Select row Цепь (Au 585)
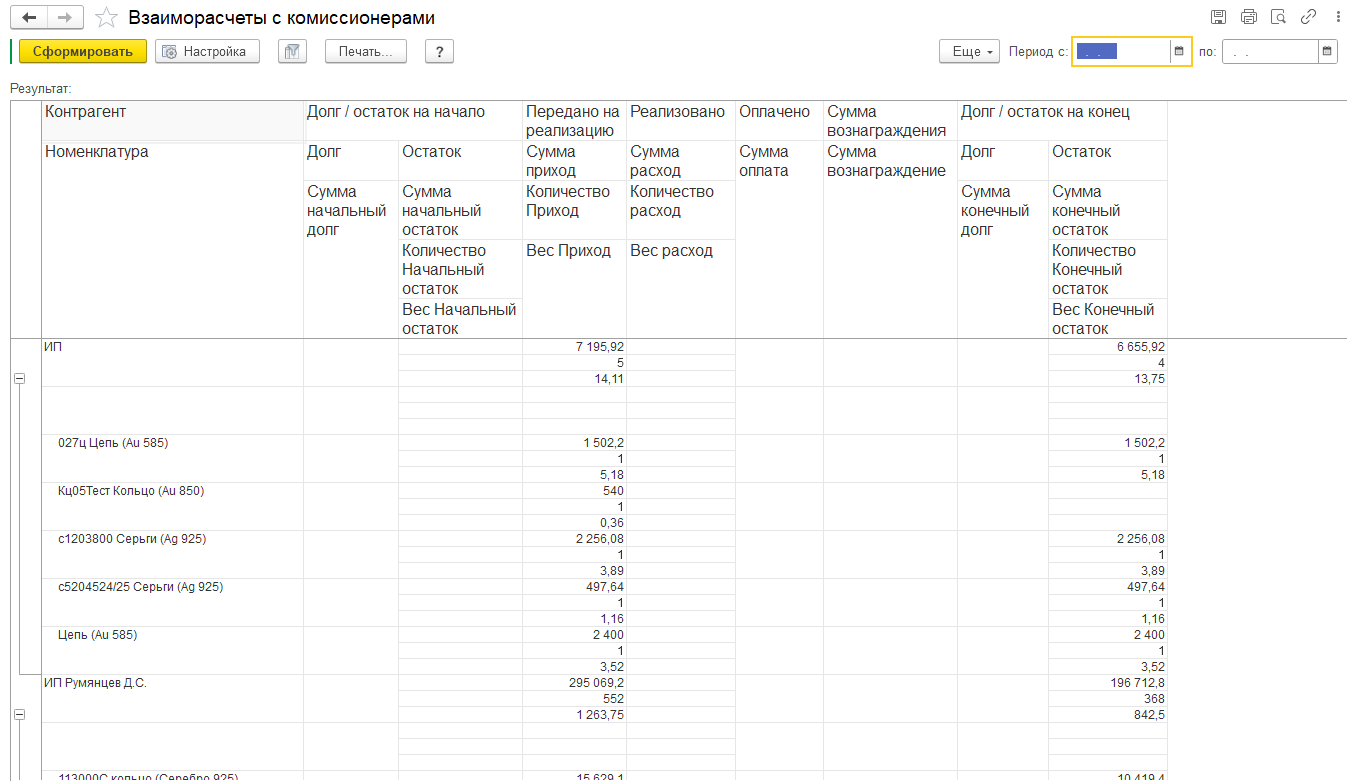This screenshot has width=1347, height=781. click(172, 650)
